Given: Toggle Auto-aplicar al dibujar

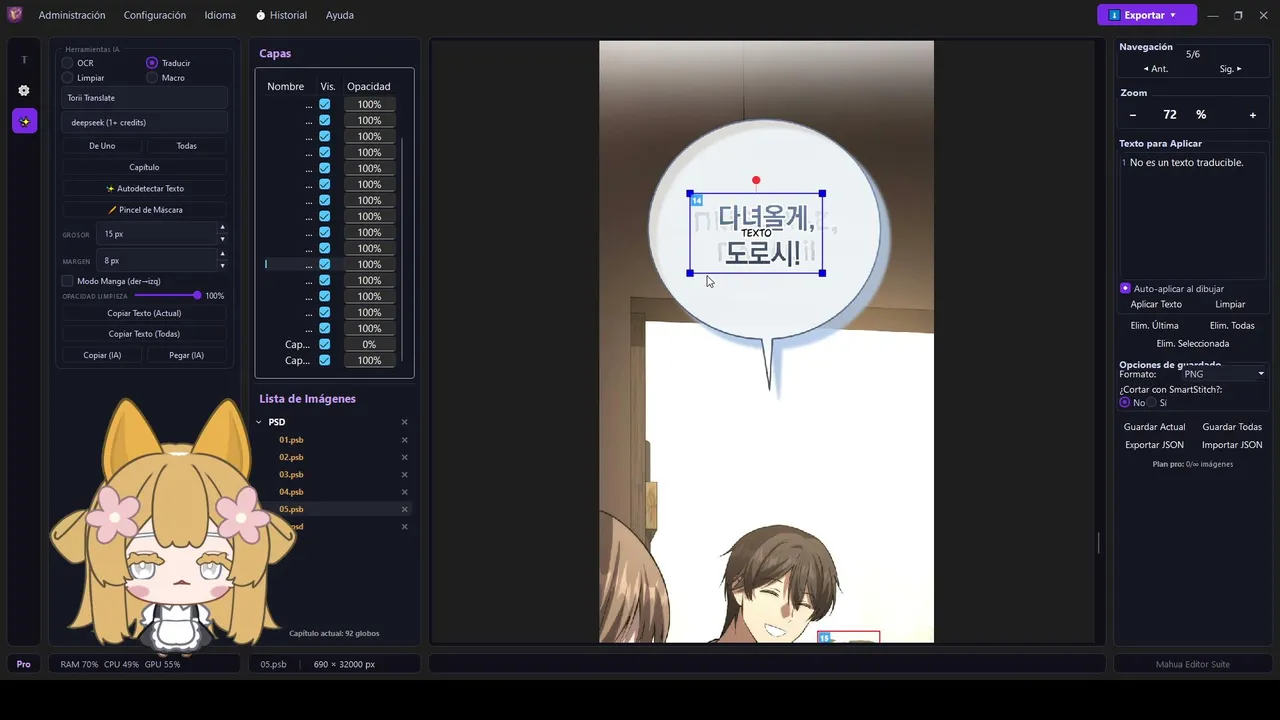Looking at the screenshot, I should 1125,288.
